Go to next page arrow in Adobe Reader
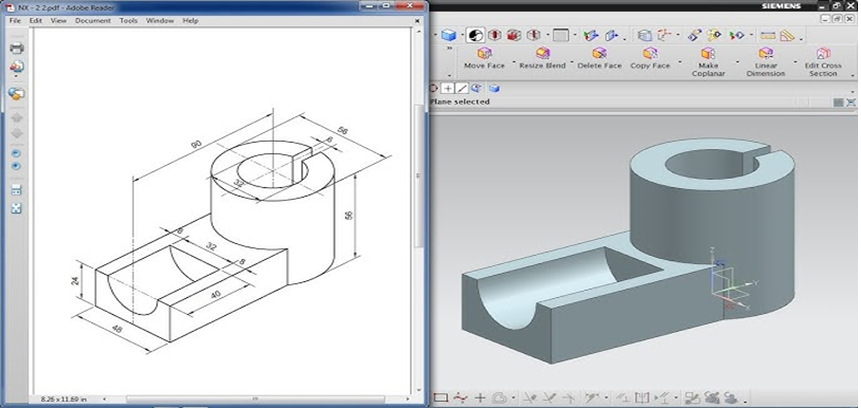 pyautogui.click(x=16, y=133)
